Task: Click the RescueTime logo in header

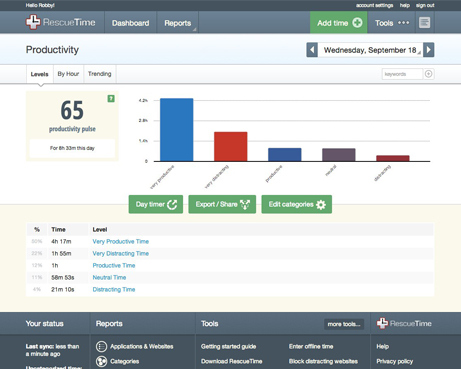Action: point(61,22)
